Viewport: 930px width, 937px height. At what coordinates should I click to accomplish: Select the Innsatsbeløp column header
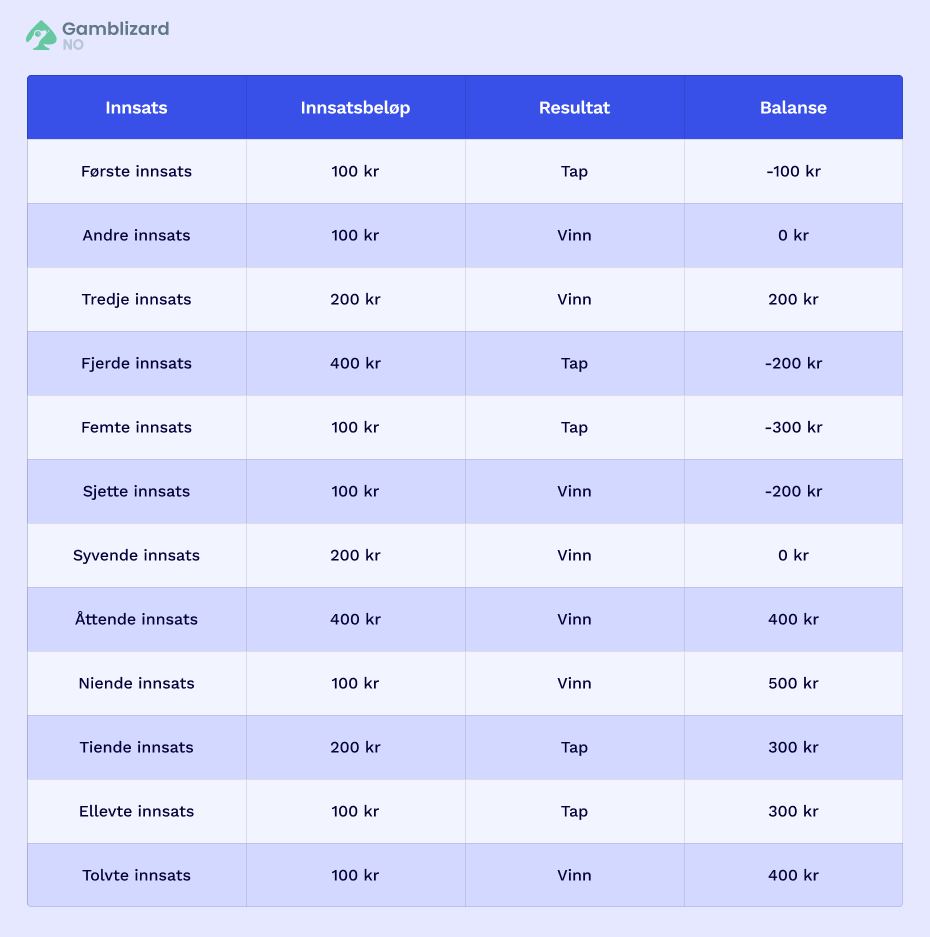(x=356, y=108)
